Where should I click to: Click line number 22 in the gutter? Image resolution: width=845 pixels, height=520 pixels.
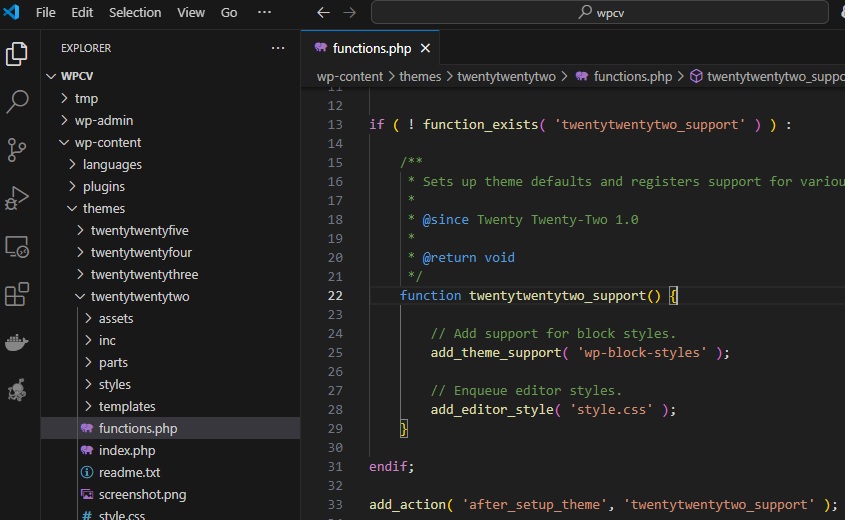coord(335,295)
